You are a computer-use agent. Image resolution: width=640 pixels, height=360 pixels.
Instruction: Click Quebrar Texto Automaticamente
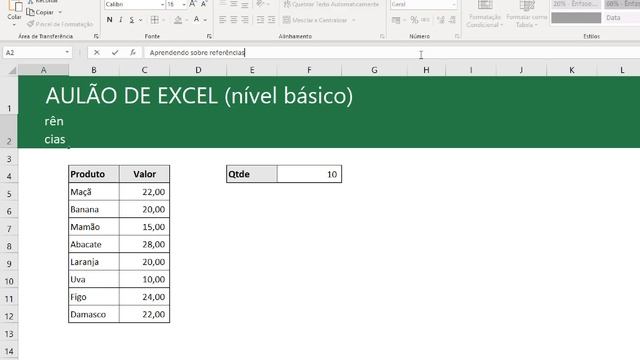point(331,4)
